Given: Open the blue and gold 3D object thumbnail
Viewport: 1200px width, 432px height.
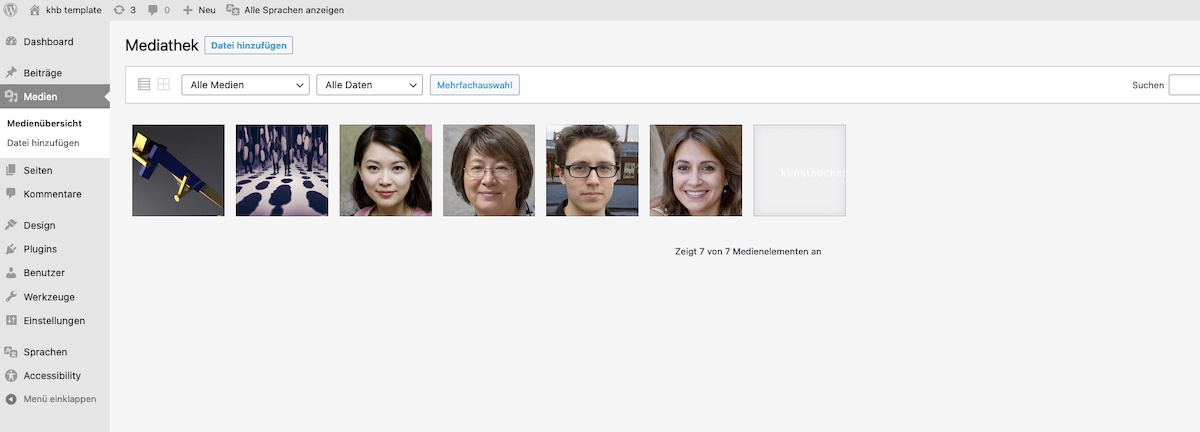Looking at the screenshot, I should [178, 170].
